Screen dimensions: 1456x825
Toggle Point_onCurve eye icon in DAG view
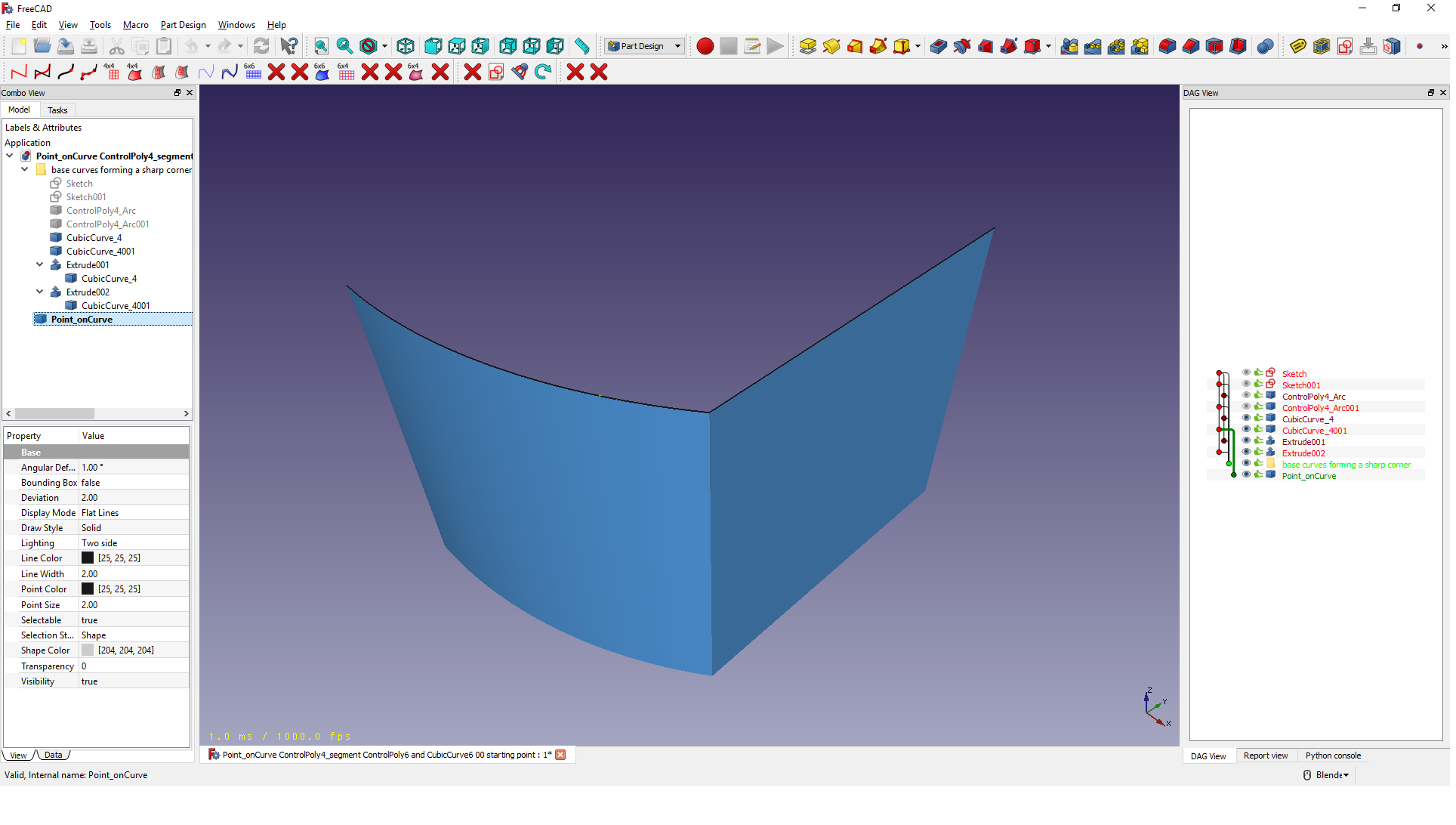[x=1246, y=475]
